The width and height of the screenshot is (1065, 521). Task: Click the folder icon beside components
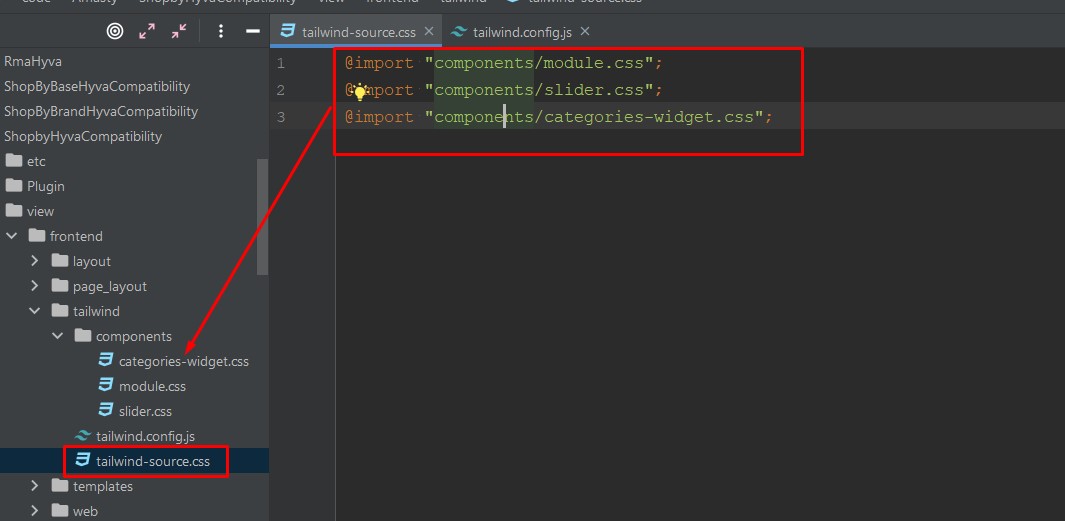click(x=83, y=336)
